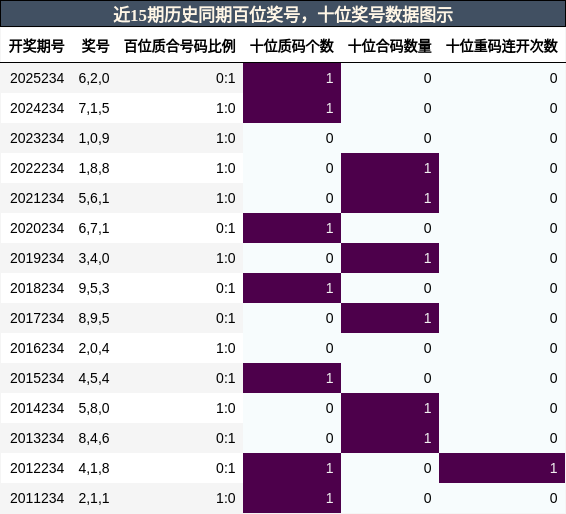566x514 pixels.
Task: Click prize number 6,2,0
Action: 94,78
